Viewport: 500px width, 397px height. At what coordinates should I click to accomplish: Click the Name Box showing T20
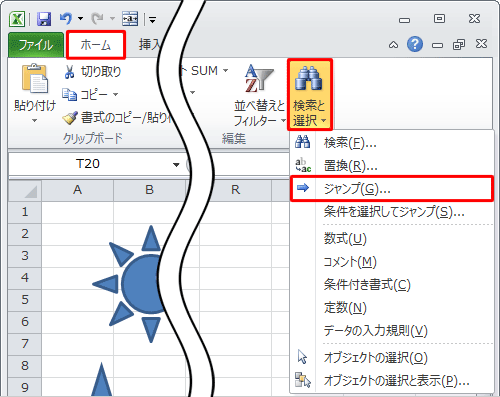[88, 164]
